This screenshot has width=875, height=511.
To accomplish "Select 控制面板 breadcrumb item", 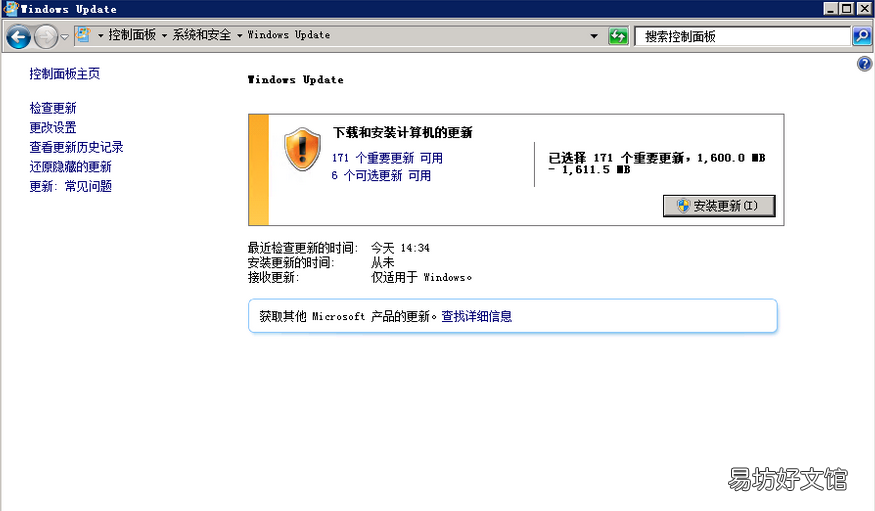I will point(132,35).
